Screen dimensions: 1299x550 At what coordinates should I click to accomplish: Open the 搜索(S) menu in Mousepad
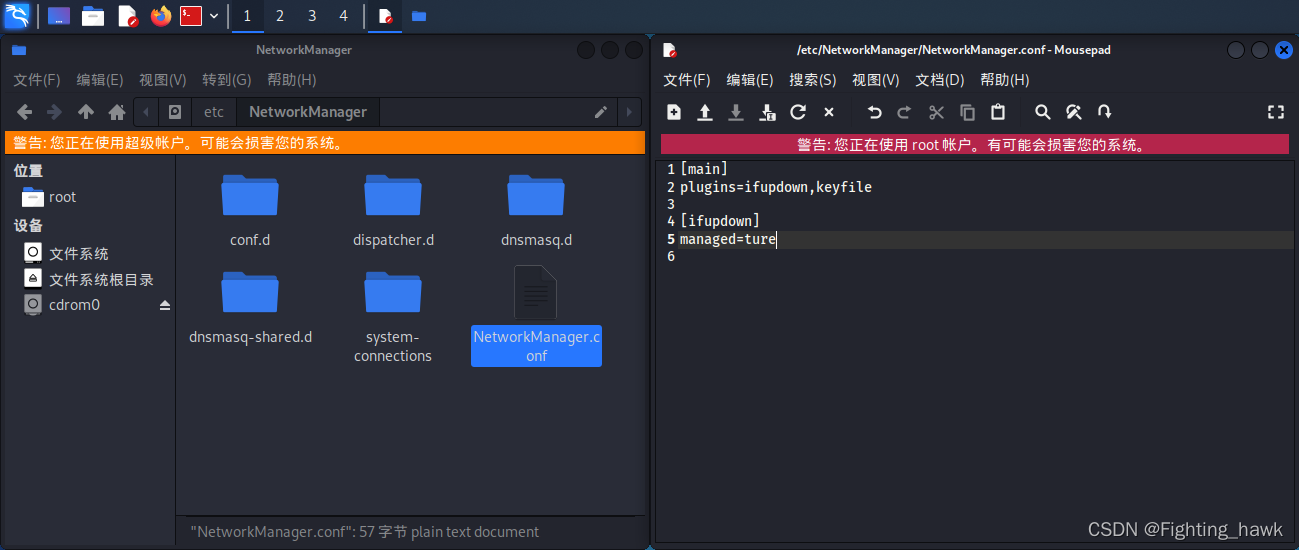click(812, 80)
